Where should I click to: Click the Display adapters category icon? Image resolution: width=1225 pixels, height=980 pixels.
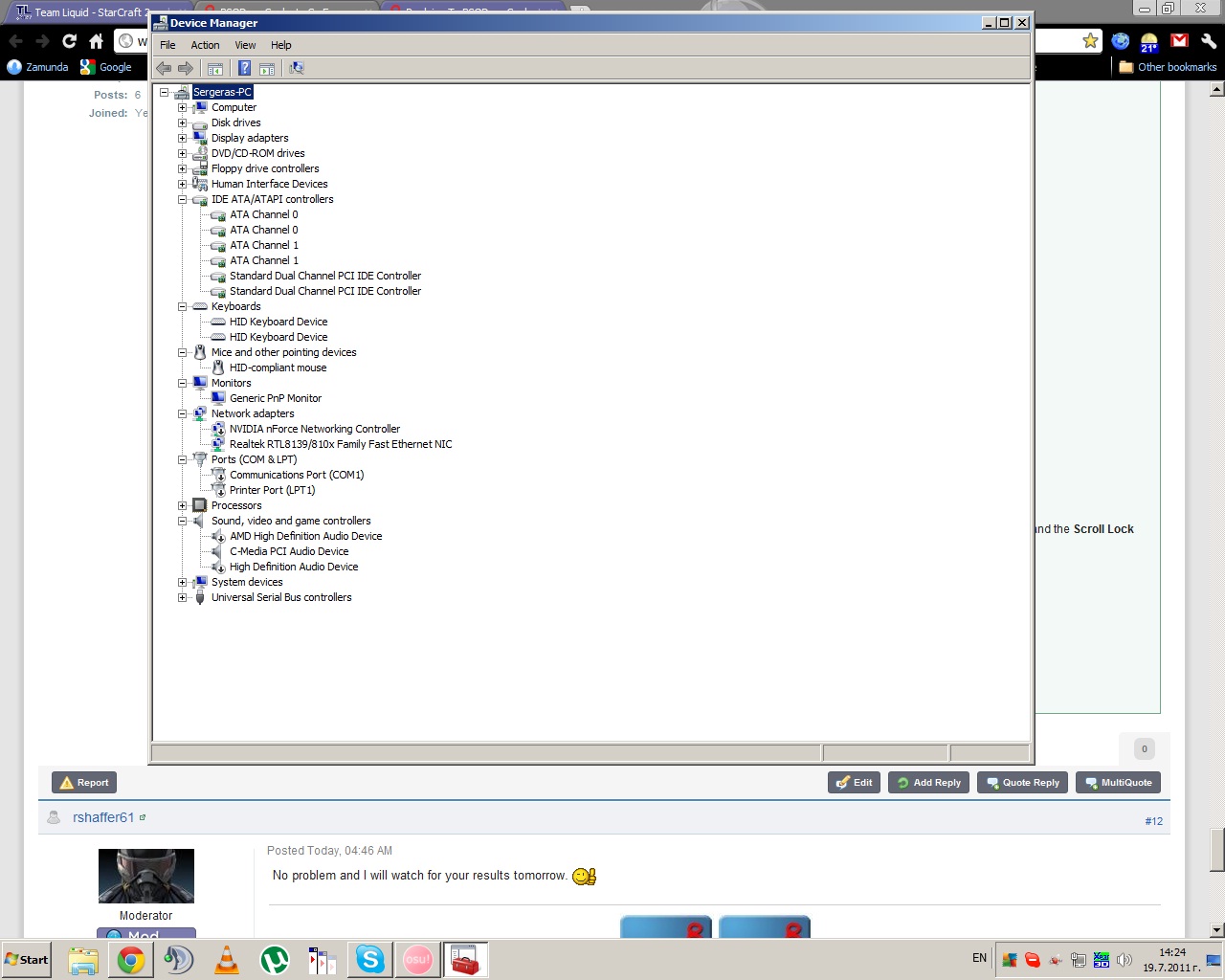[200, 138]
